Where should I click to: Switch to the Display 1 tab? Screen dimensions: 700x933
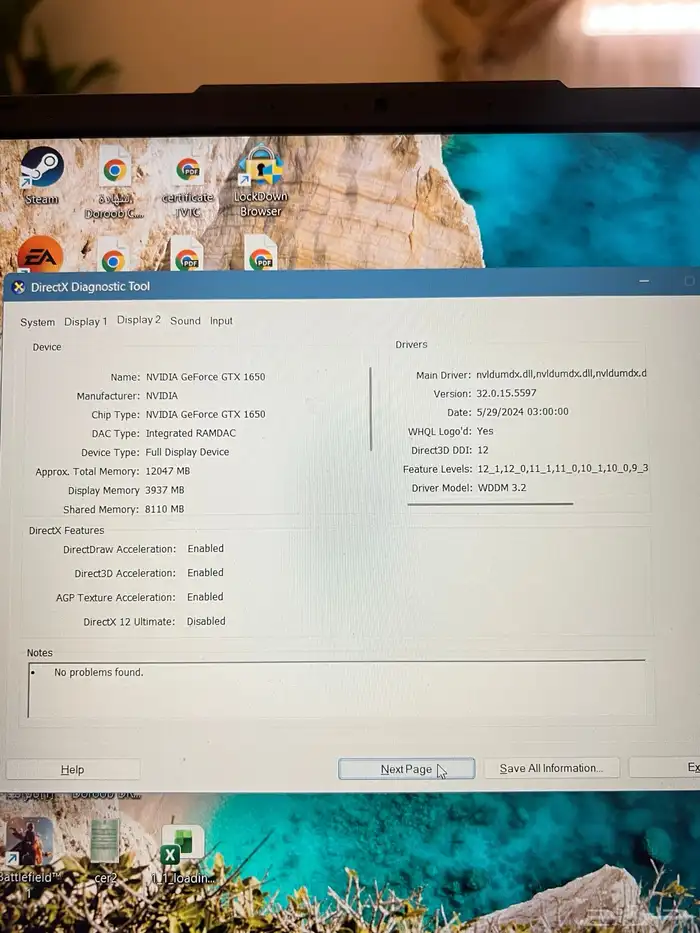coord(86,321)
